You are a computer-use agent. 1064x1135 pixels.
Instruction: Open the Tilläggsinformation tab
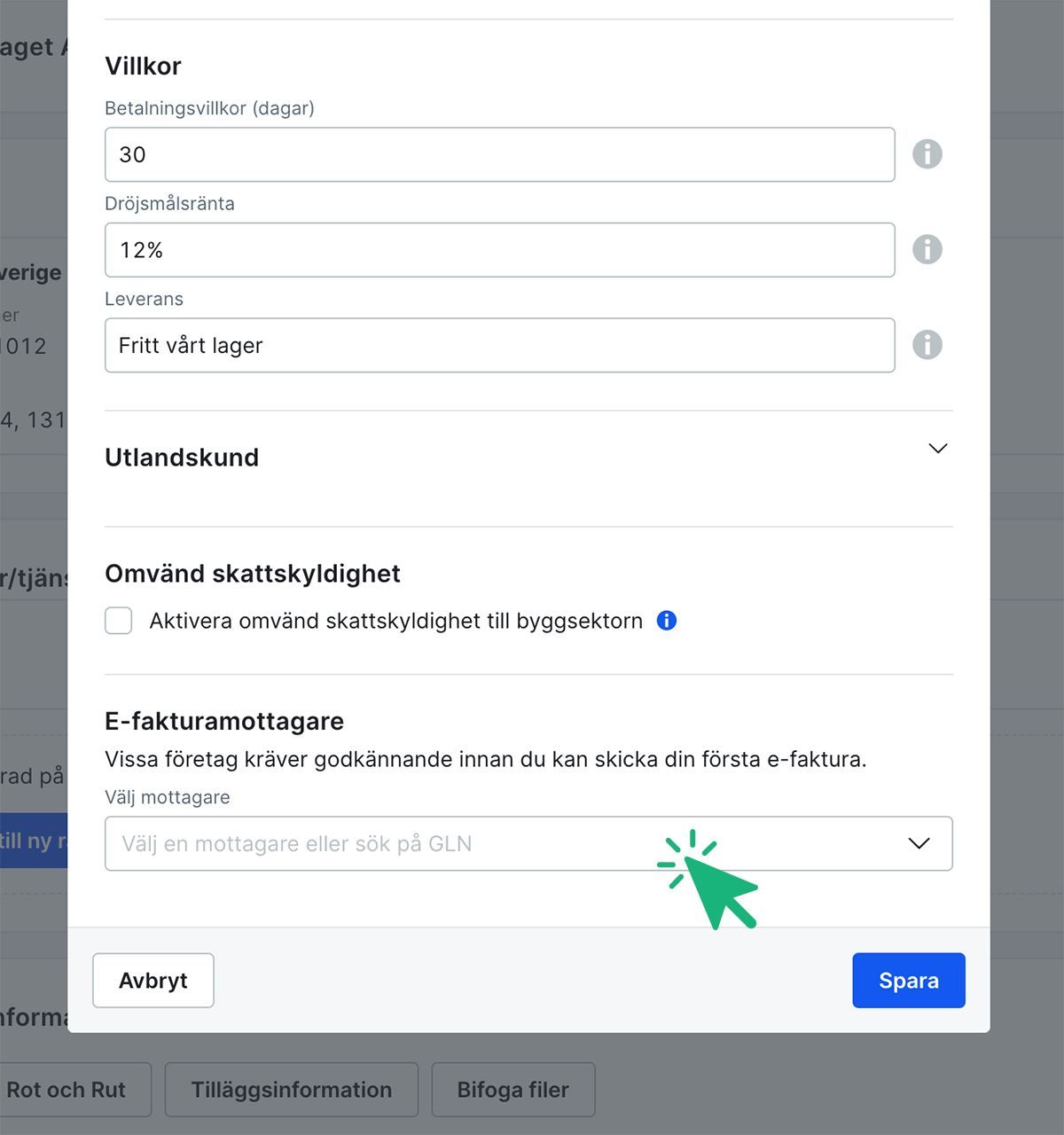click(292, 1090)
